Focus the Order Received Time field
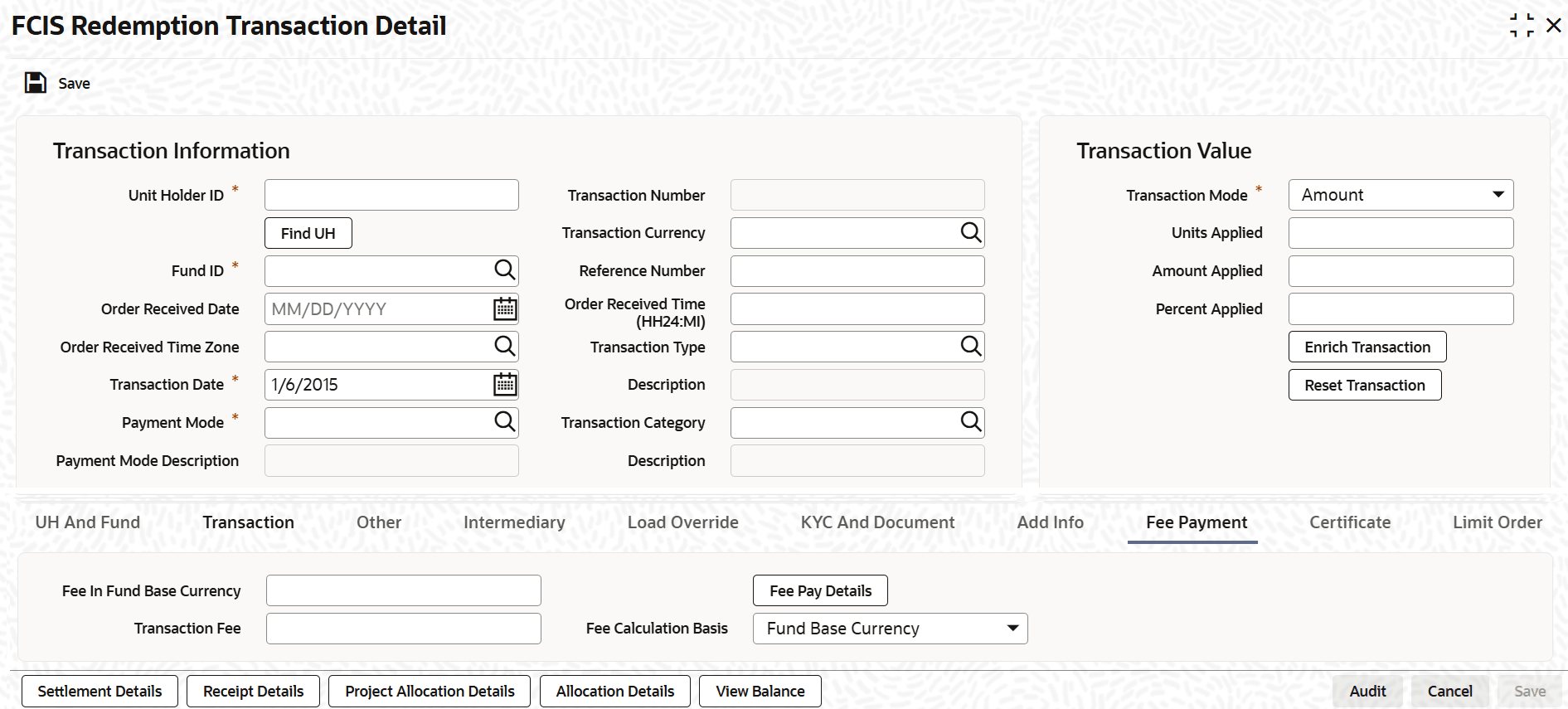1568x709 pixels. [857, 308]
